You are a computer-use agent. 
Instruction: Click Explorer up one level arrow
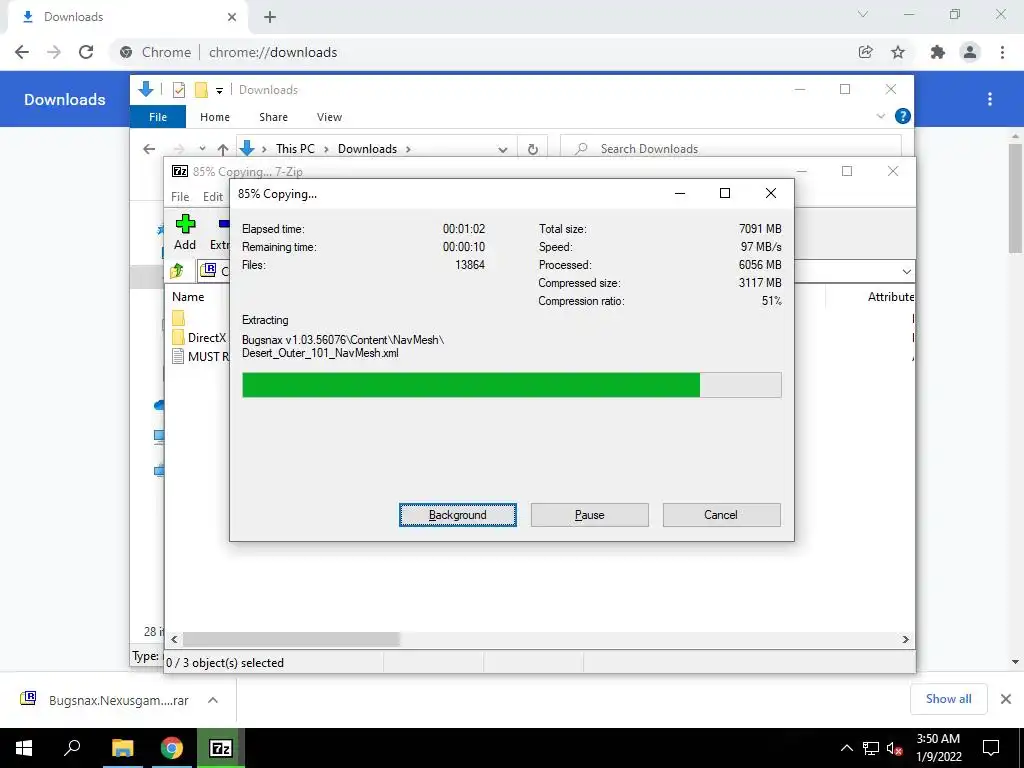tap(223, 150)
